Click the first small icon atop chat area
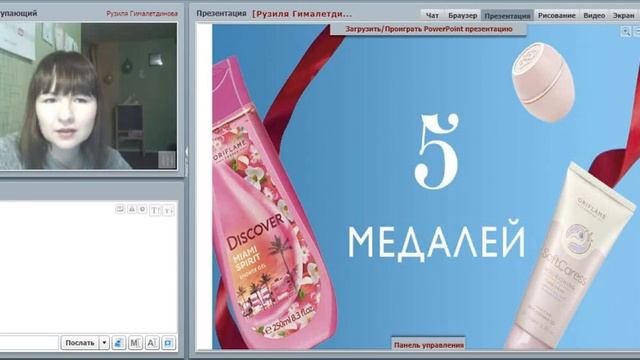Screen dimensions: 640x360 (120, 209)
